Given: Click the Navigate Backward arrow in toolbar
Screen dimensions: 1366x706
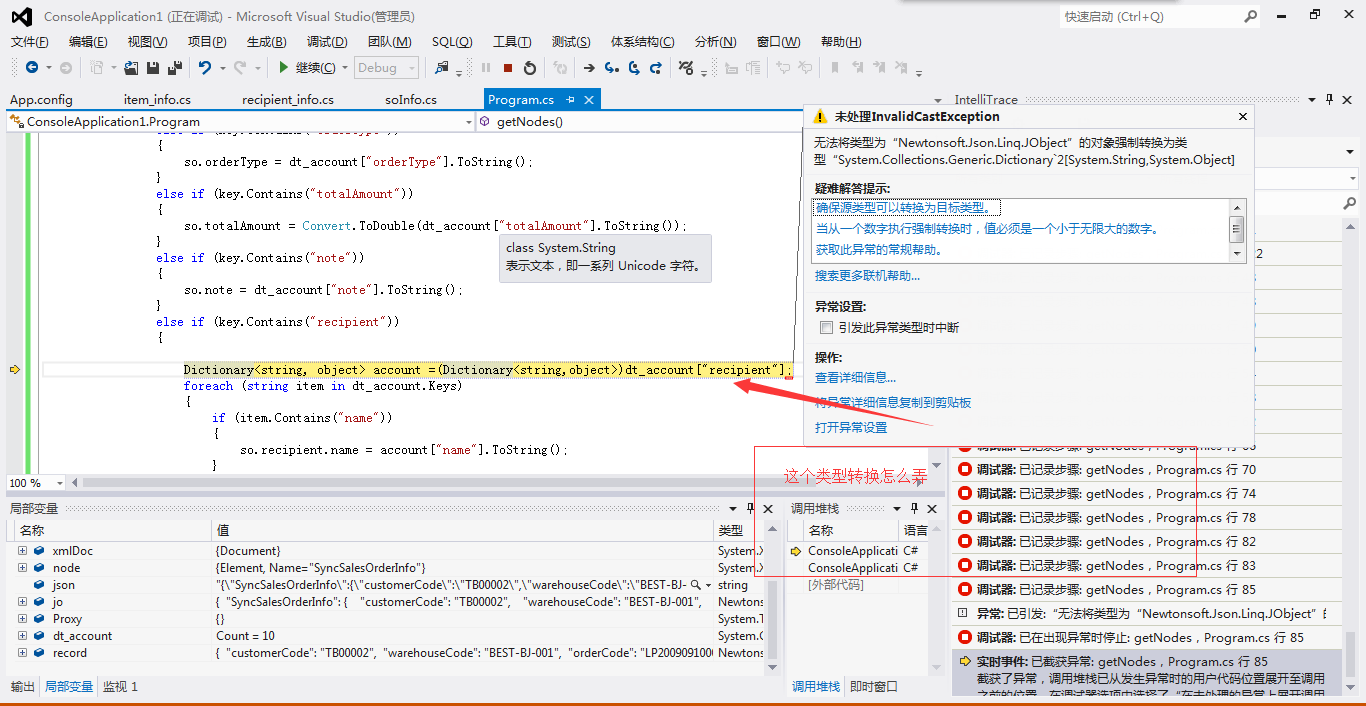Looking at the screenshot, I should pyautogui.click(x=32, y=68).
